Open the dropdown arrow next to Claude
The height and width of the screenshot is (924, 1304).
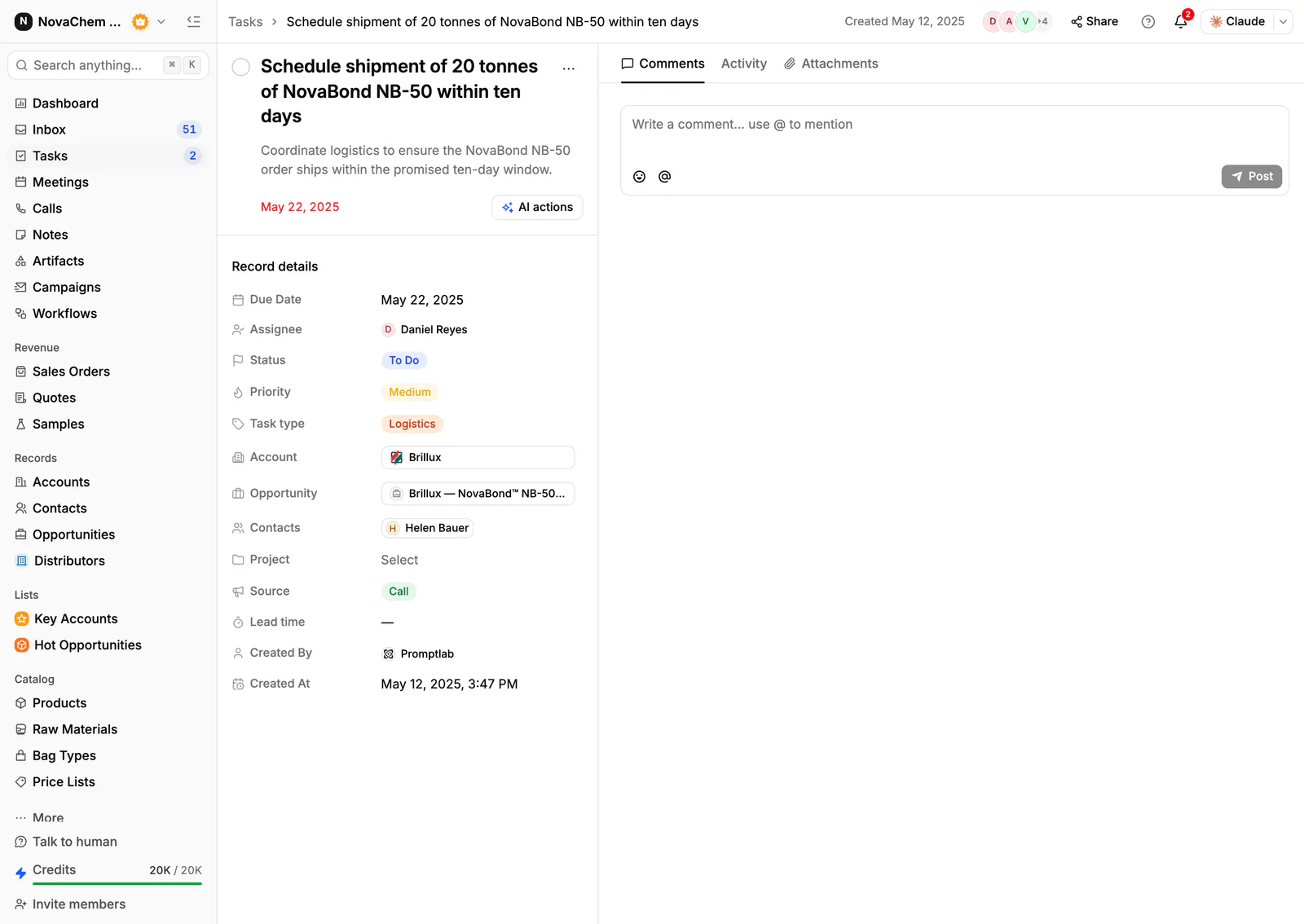point(1283,22)
